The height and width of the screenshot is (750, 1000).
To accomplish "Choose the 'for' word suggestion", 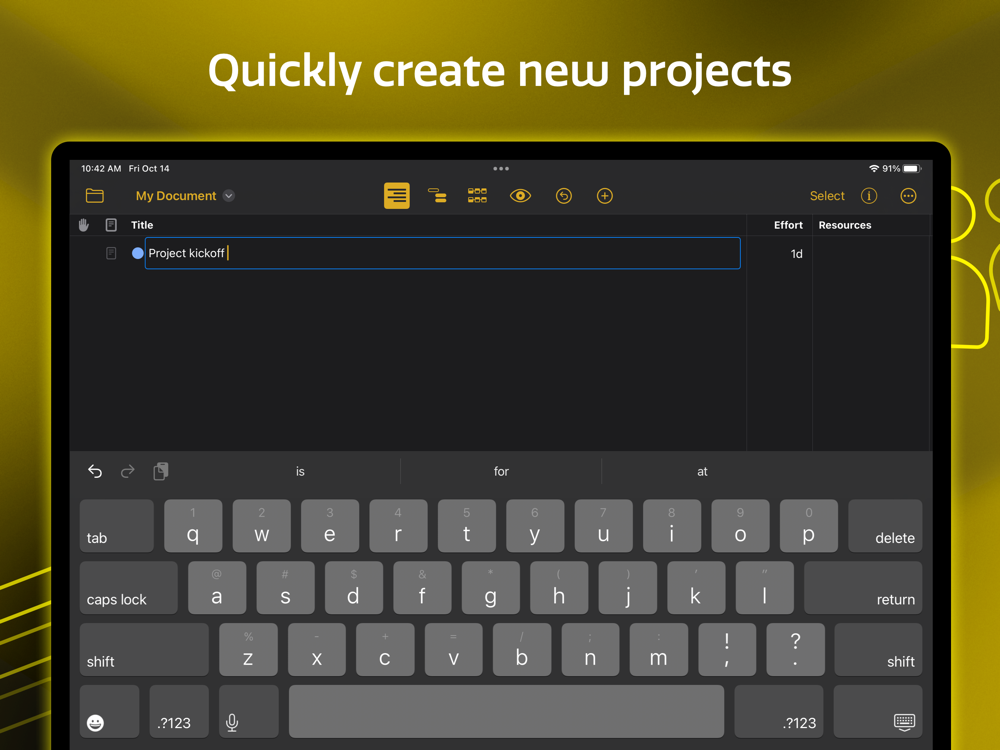I will click(501, 471).
